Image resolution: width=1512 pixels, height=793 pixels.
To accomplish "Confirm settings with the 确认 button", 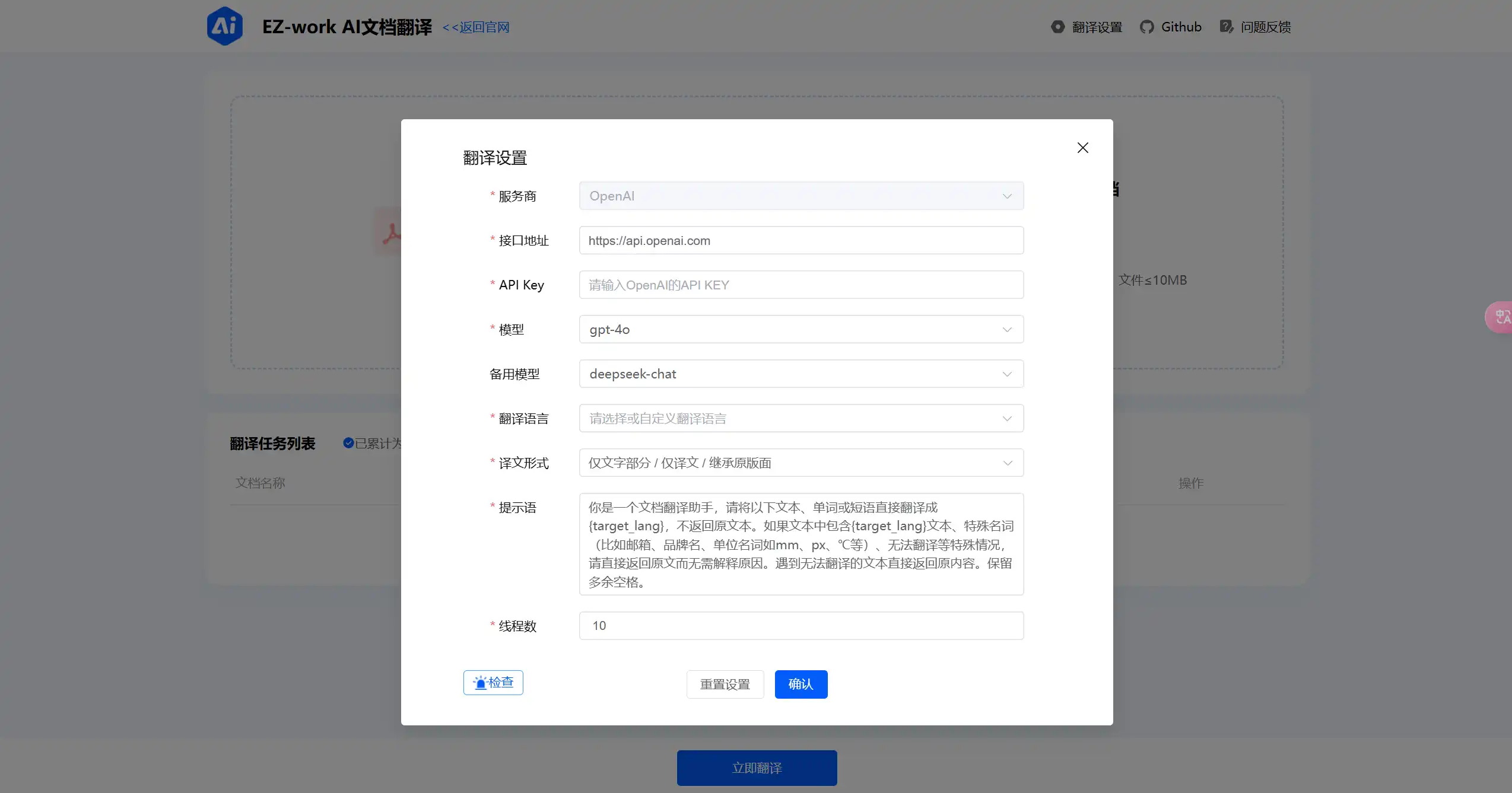I will tap(801, 684).
